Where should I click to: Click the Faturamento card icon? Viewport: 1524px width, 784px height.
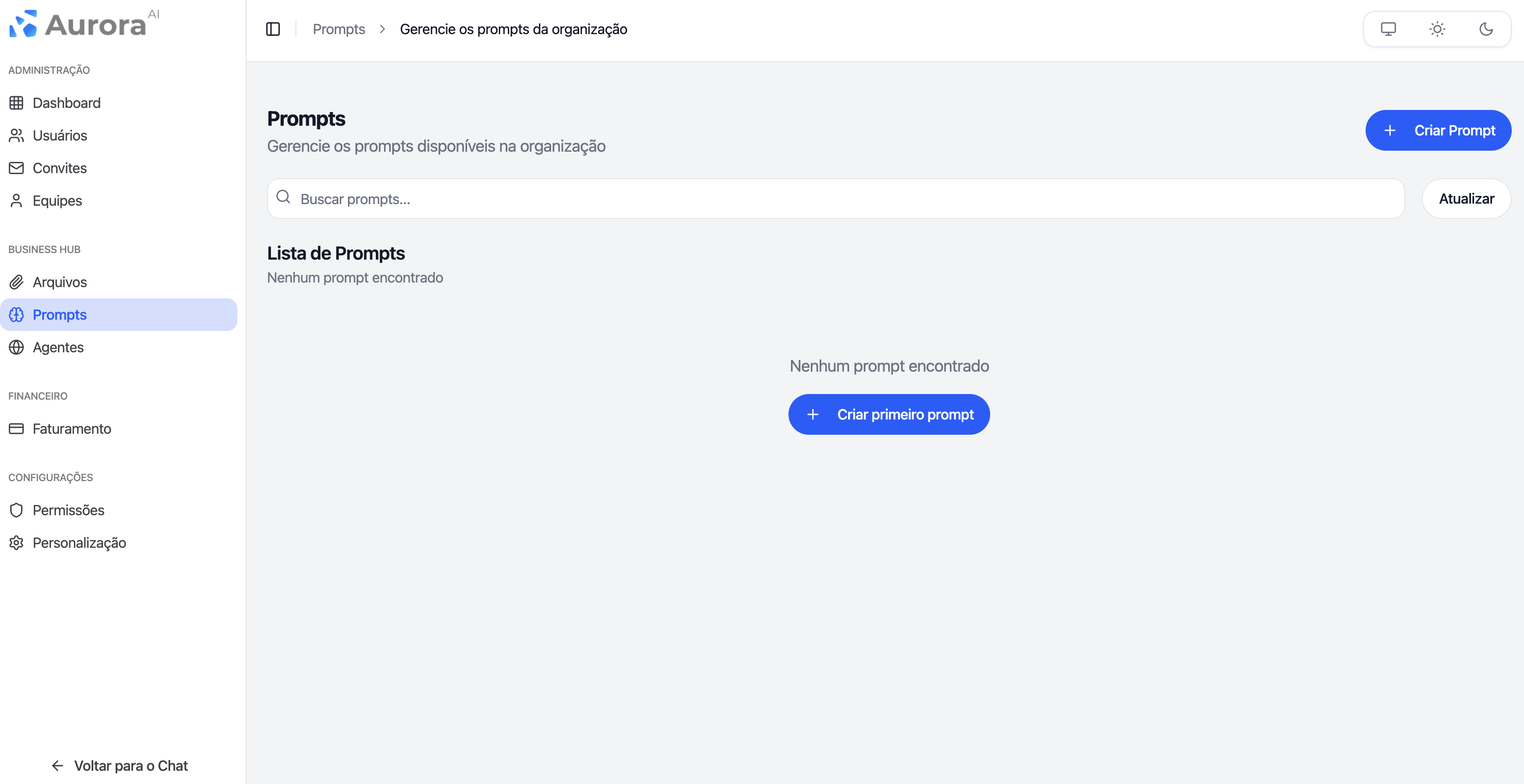click(16, 428)
